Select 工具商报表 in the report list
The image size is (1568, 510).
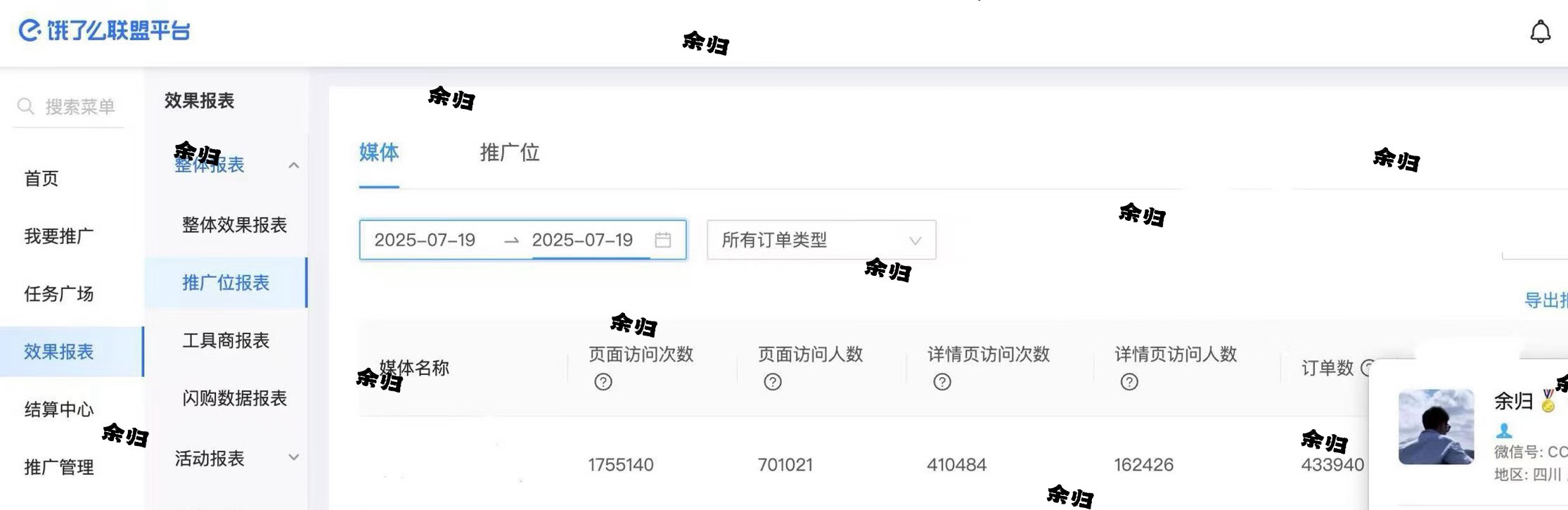click(225, 340)
